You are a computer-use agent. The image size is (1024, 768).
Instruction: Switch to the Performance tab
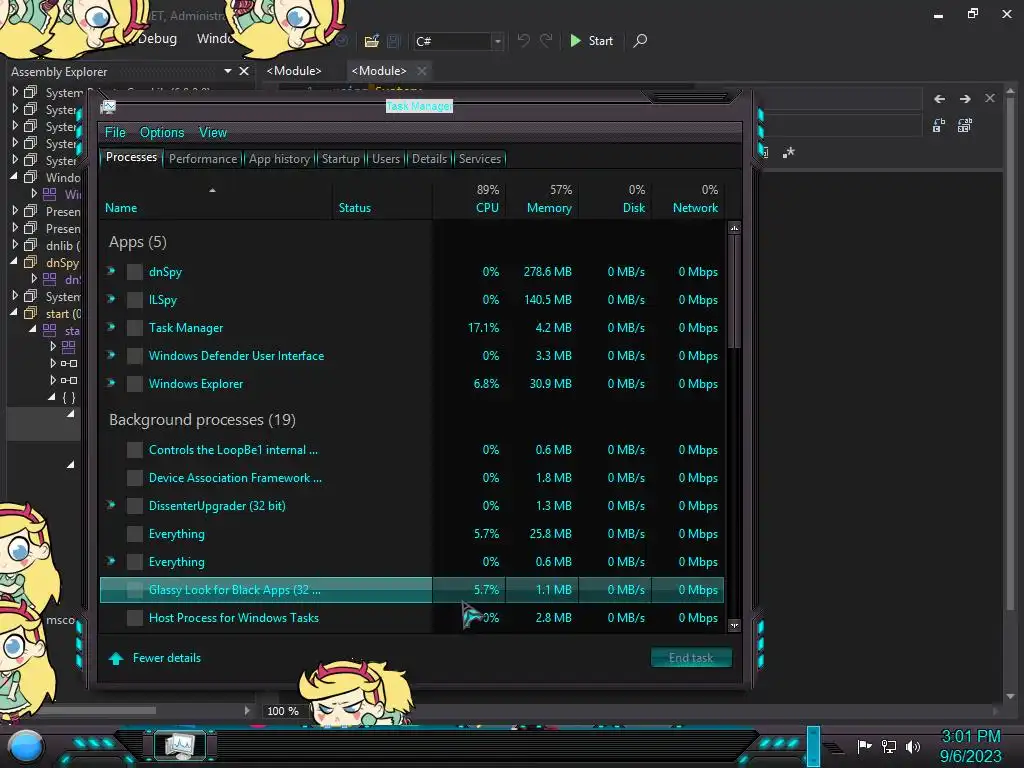[203, 159]
